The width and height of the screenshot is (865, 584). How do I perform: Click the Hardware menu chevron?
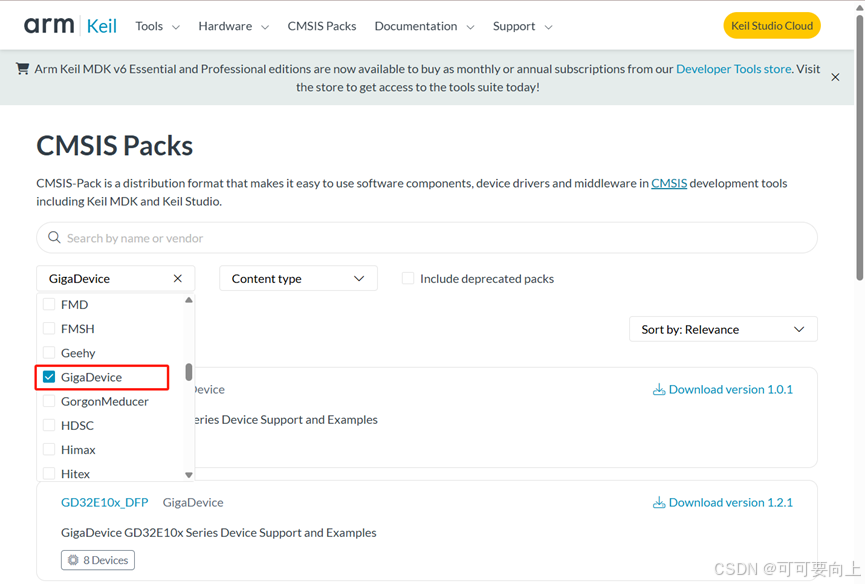pyautogui.click(x=265, y=27)
